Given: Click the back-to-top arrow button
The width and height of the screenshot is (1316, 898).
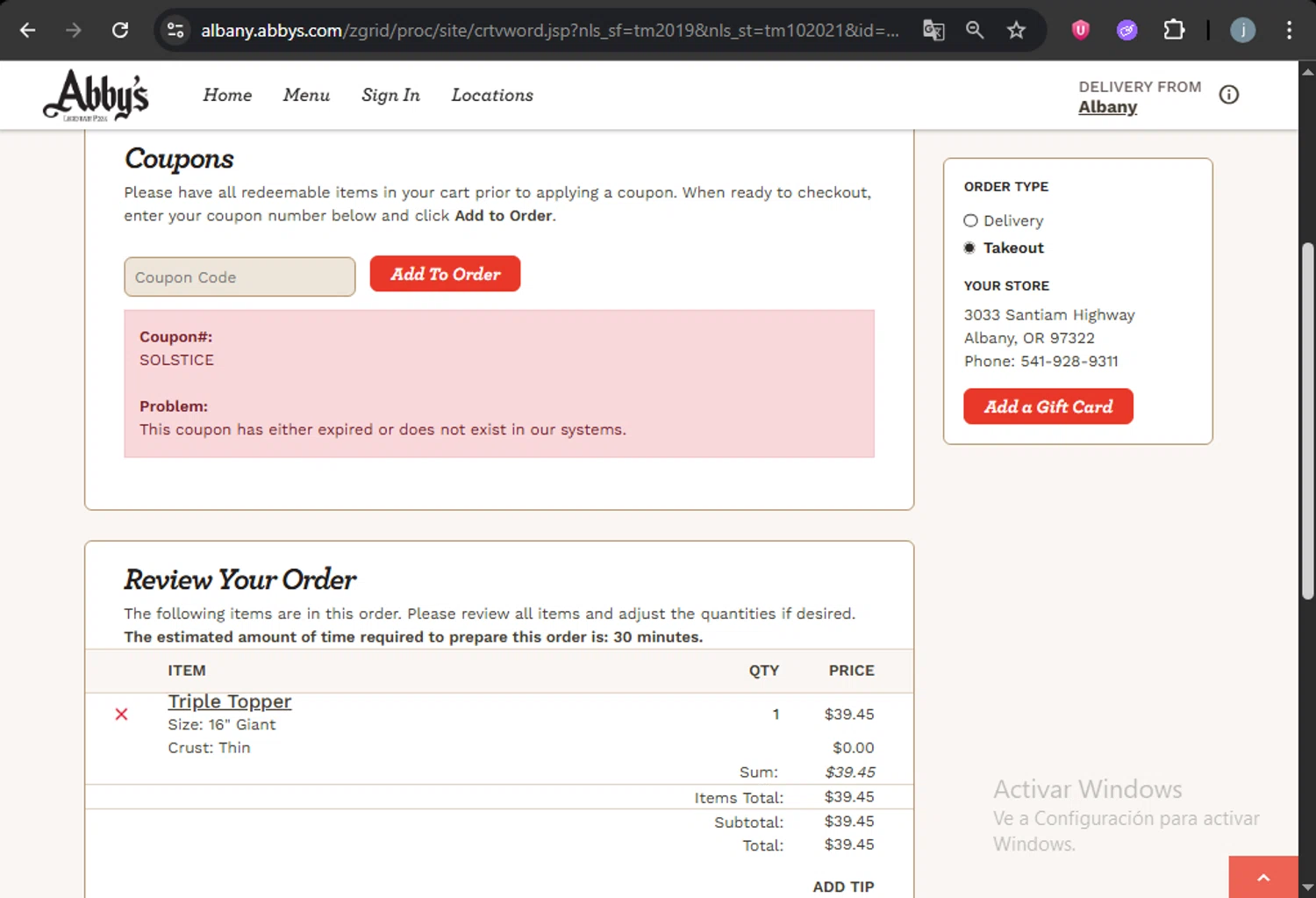Looking at the screenshot, I should (1263, 877).
